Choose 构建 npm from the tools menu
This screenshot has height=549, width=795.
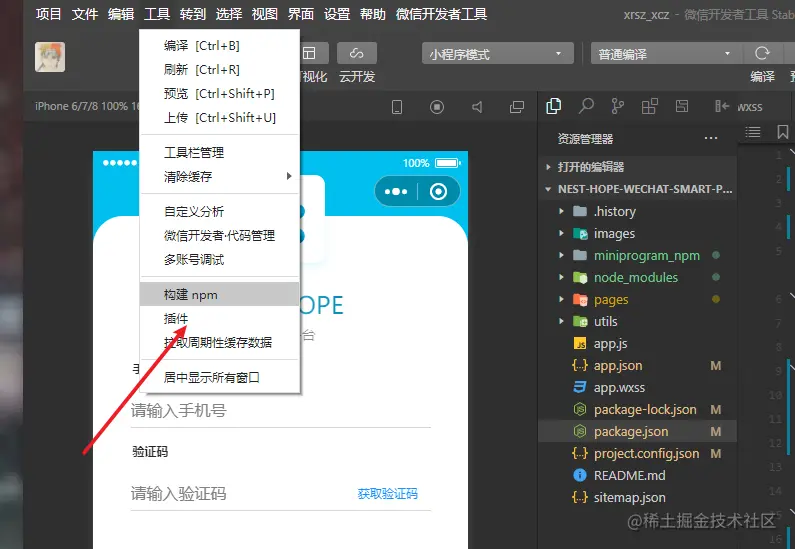(x=220, y=295)
